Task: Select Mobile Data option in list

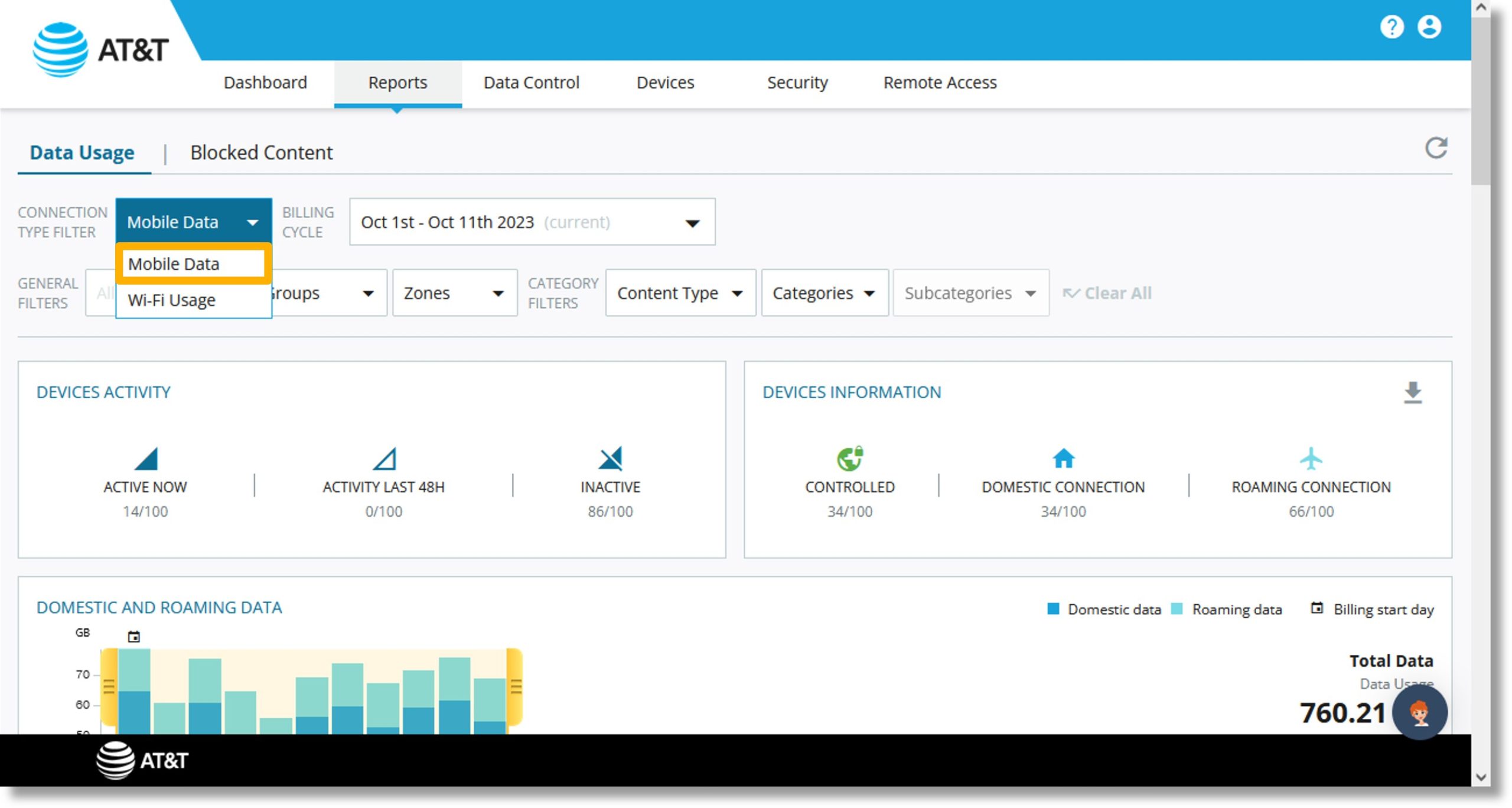Action: tap(194, 264)
